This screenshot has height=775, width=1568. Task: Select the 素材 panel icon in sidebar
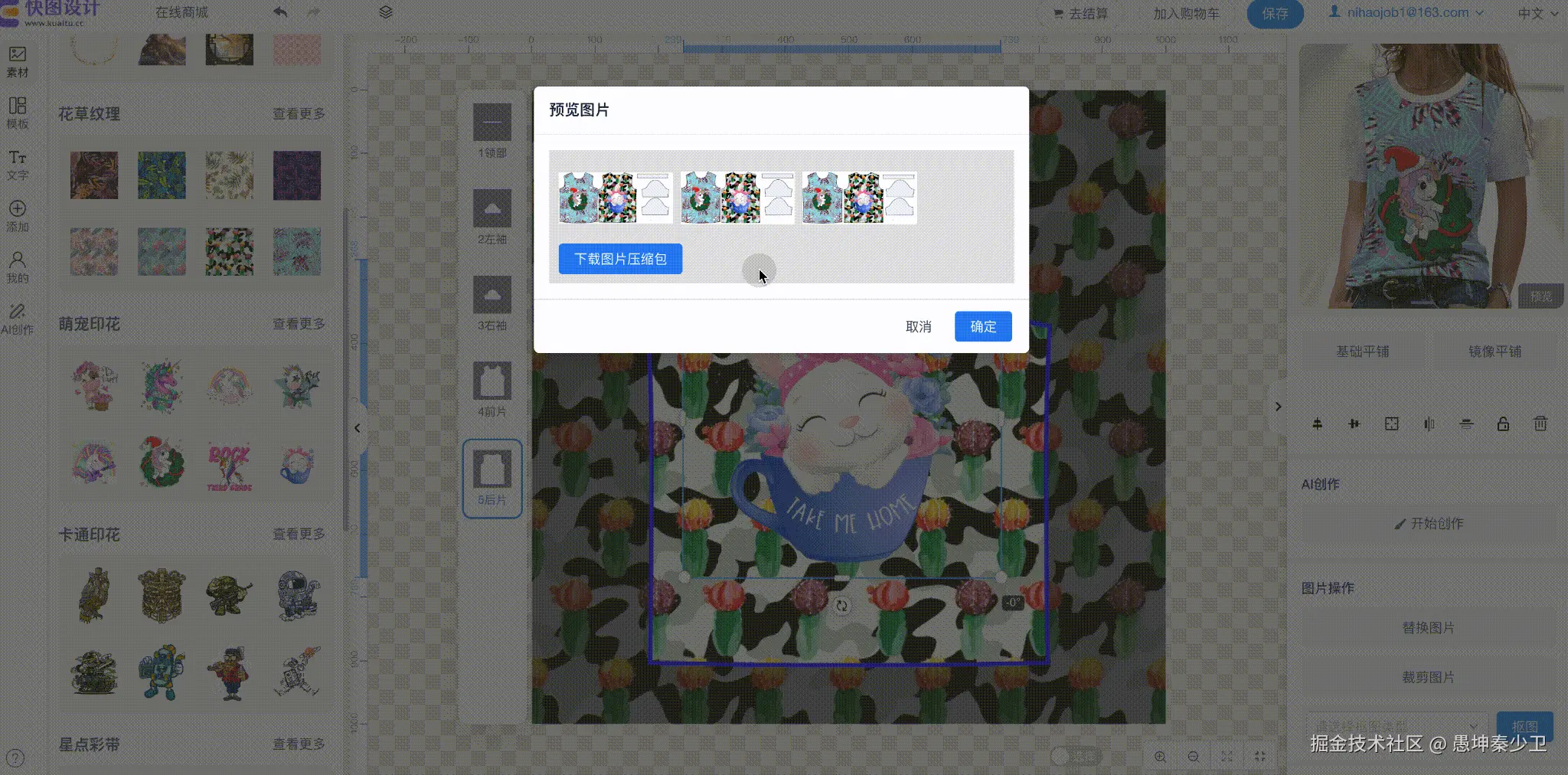click(18, 60)
